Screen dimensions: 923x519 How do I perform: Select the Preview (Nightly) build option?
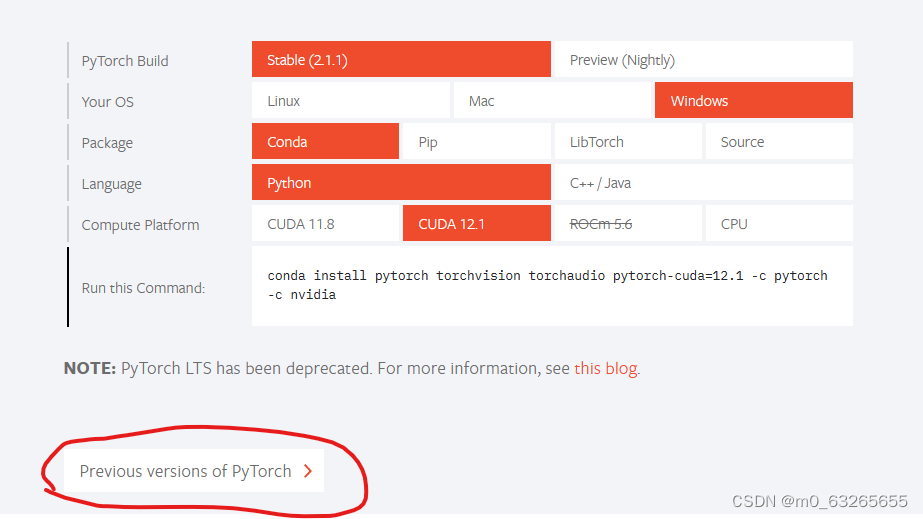pos(703,59)
